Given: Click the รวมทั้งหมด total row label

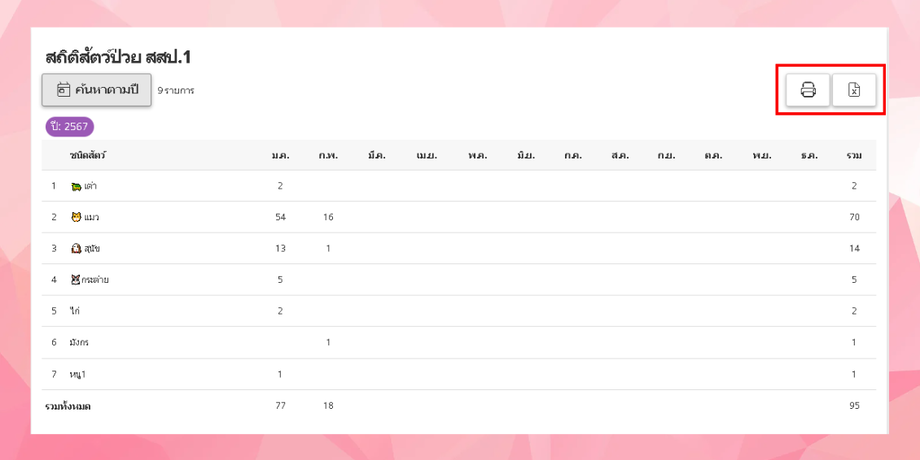Looking at the screenshot, I should (68, 406).
